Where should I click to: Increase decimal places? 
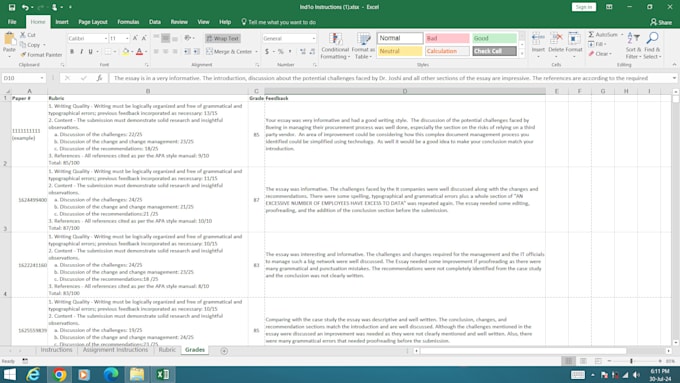pos(302,52)
